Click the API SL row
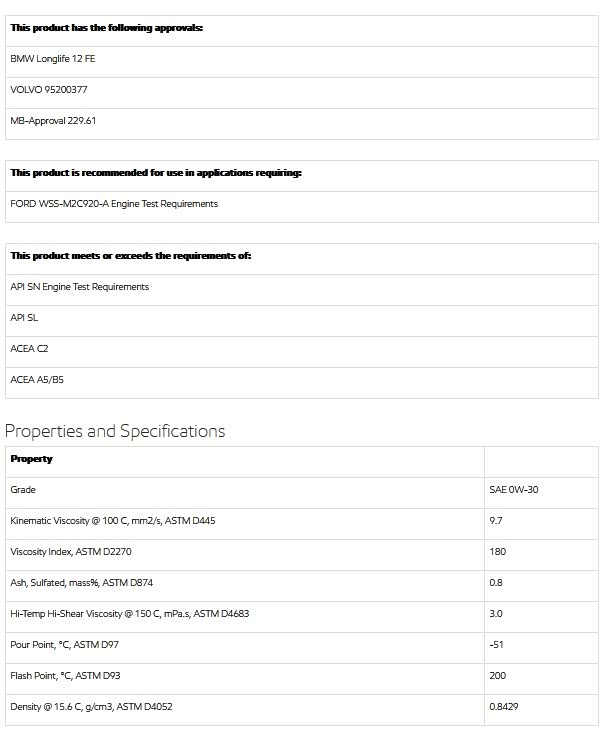This screenshot has width=610, height=733. tap(25, 318)
